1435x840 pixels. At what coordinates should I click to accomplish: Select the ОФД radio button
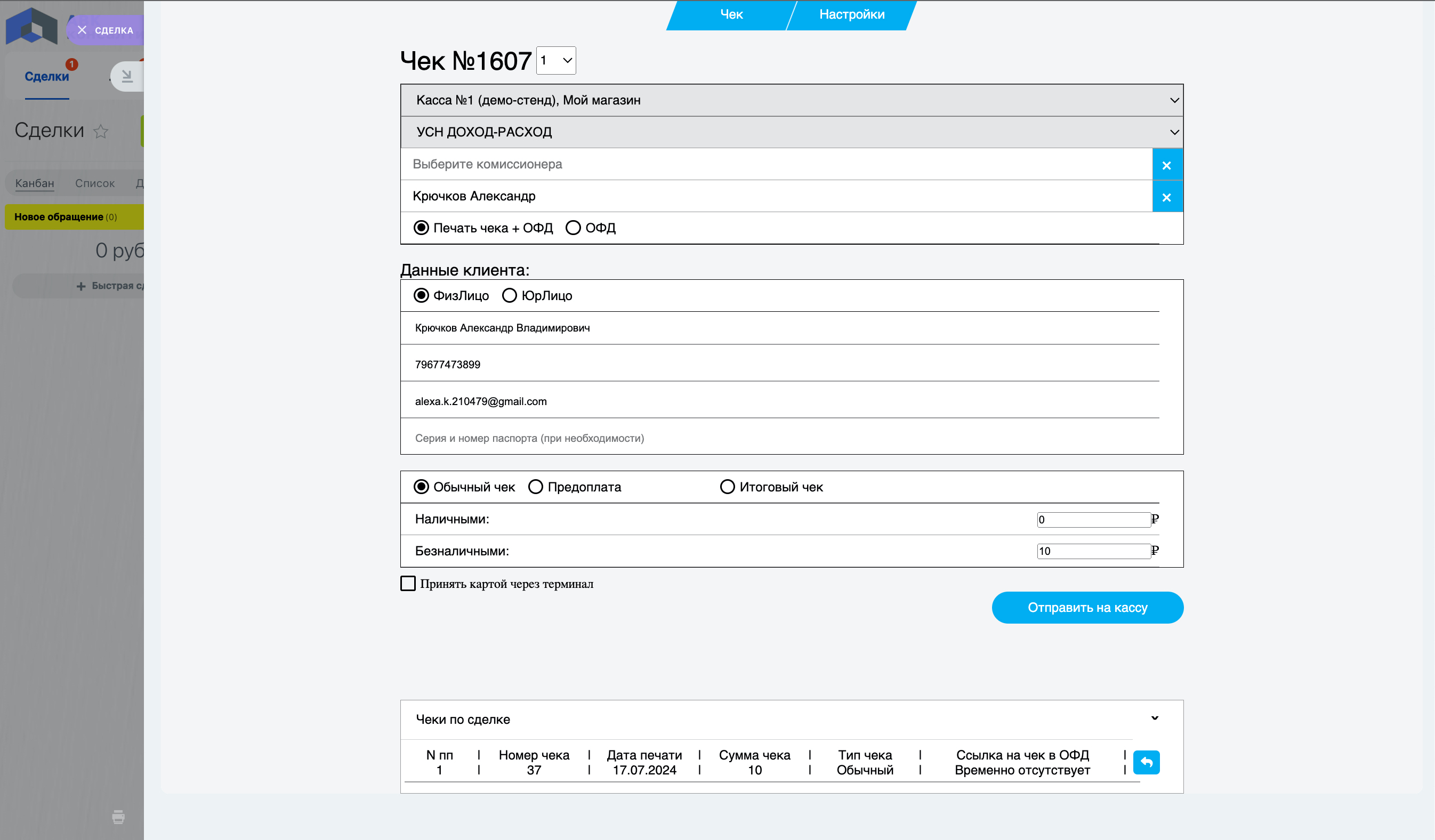pos(573,228)
